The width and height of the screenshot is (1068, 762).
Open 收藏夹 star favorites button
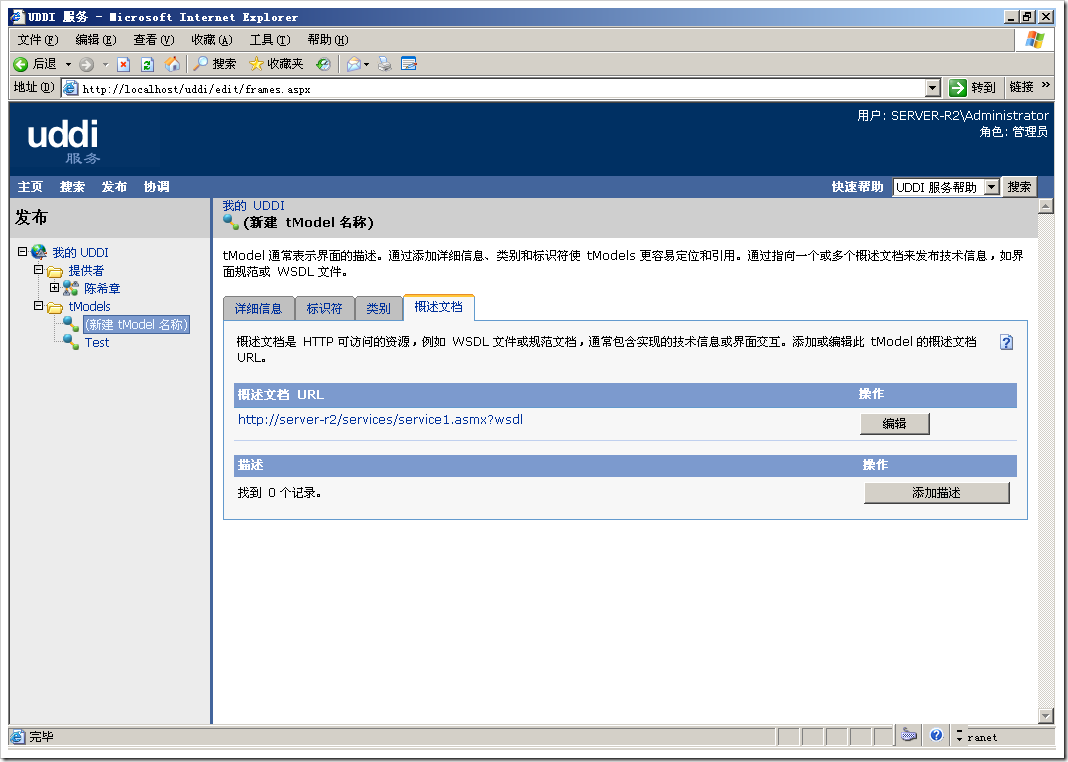point(276,64)
